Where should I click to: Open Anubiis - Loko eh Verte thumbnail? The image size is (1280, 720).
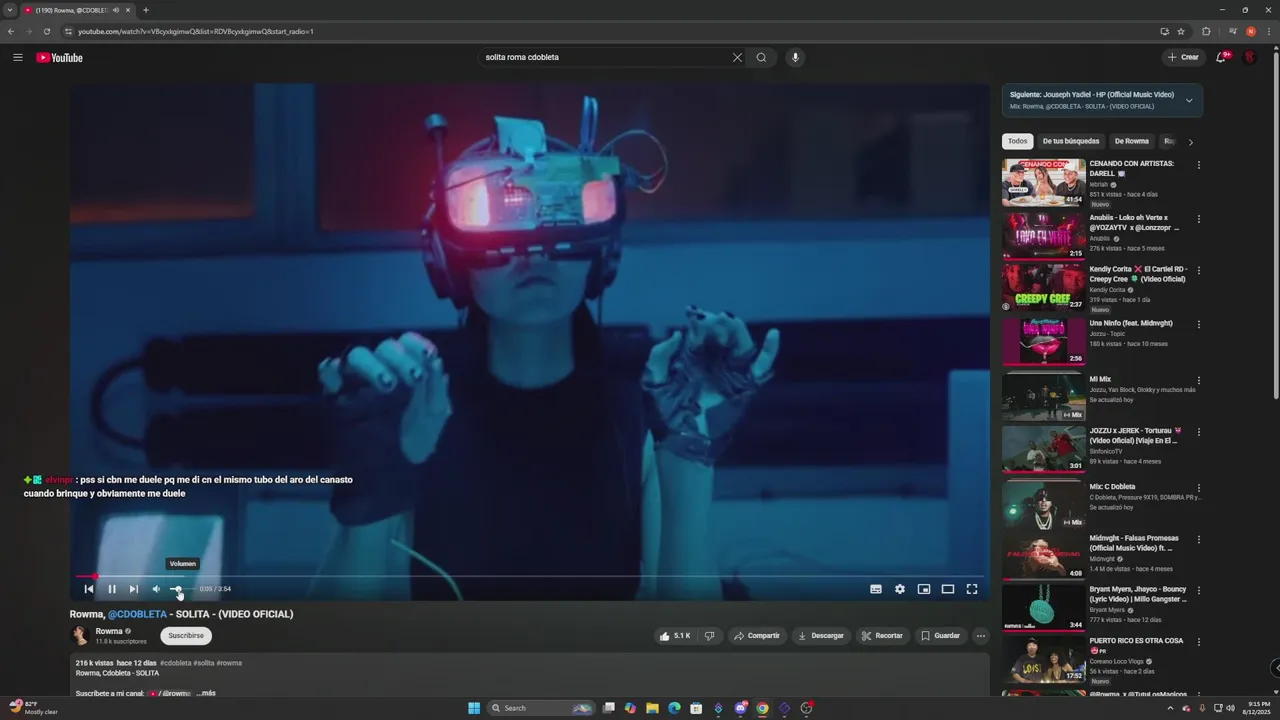click(x=1044, y=236)
